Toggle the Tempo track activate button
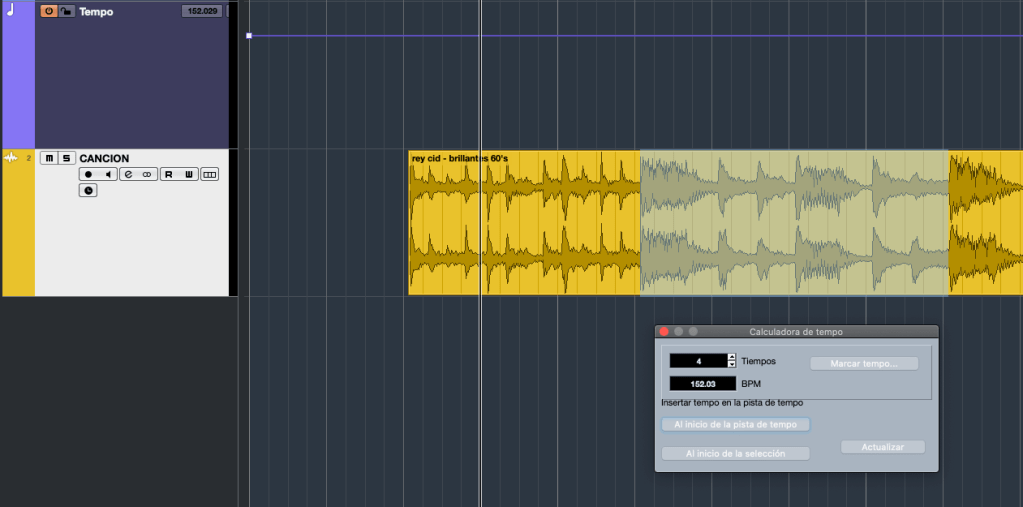The image size is (1023, 507). 49,11
